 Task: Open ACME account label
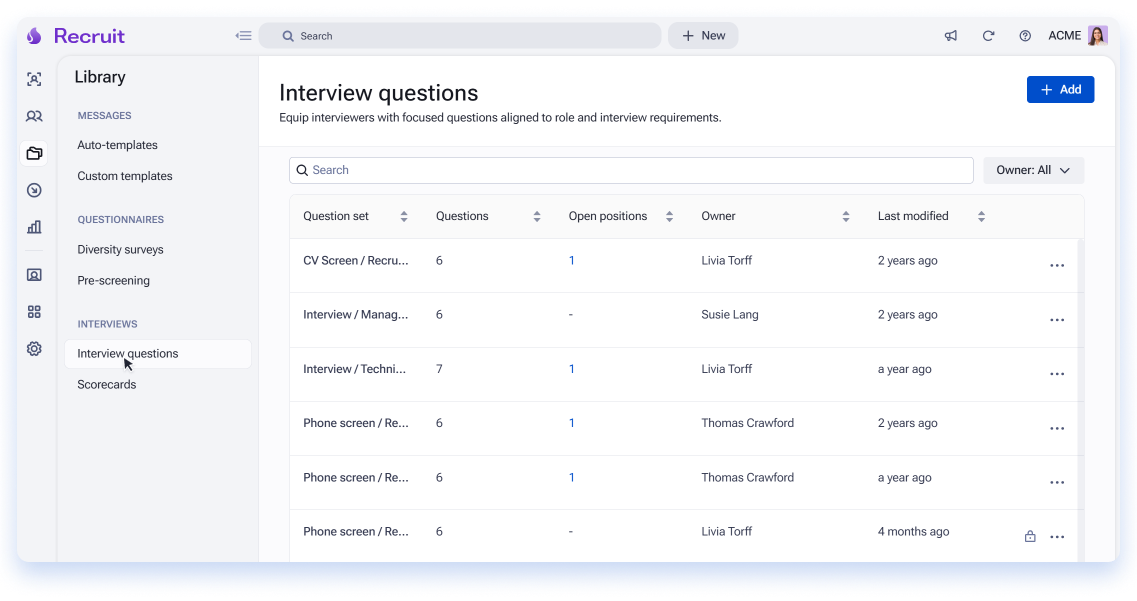point(1064,36)
